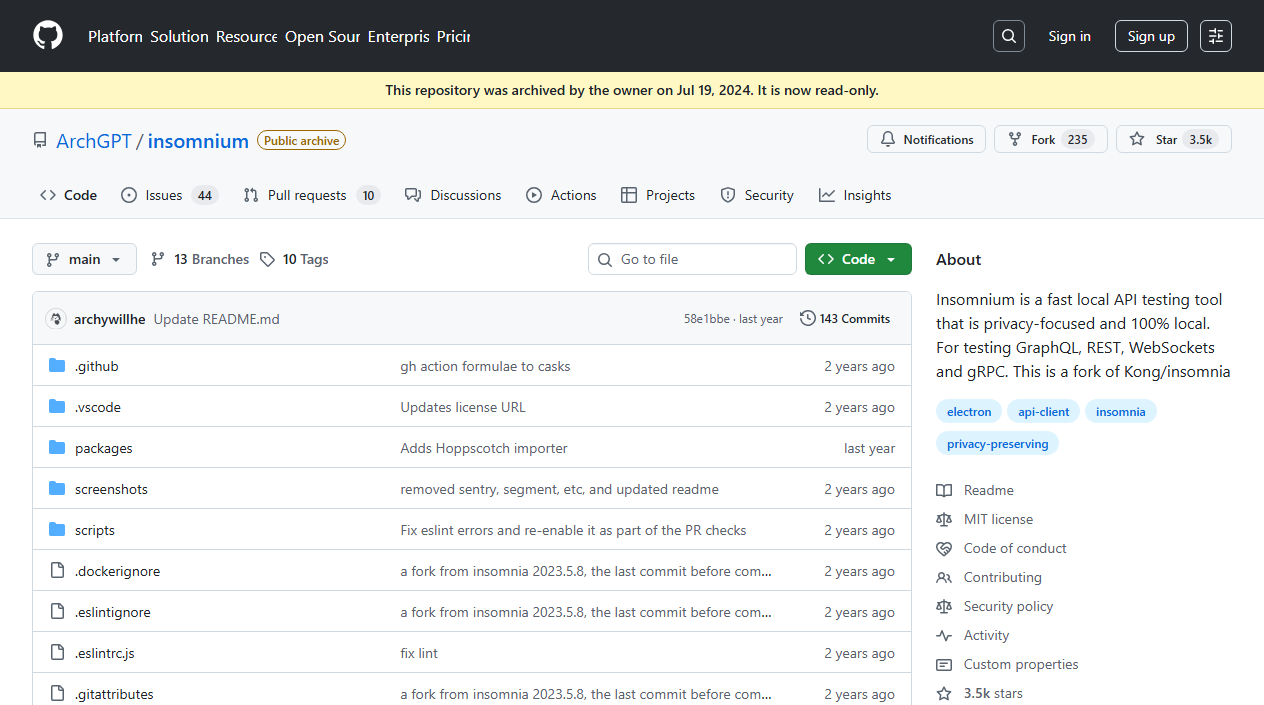Open the Activity sidebar link
The width and height of the screenshot is (1264, 705).
973,635
